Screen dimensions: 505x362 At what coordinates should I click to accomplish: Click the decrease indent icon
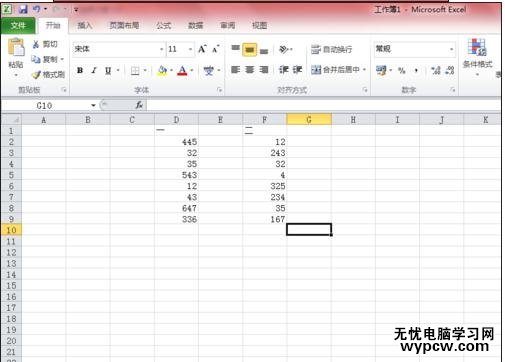click(x=284, y=69)
